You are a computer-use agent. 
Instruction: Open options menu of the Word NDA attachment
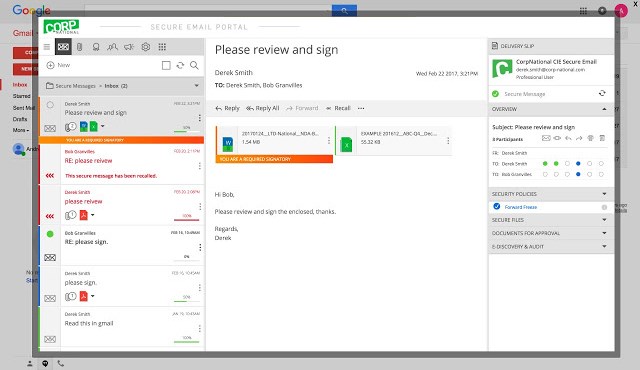[329, 141]
